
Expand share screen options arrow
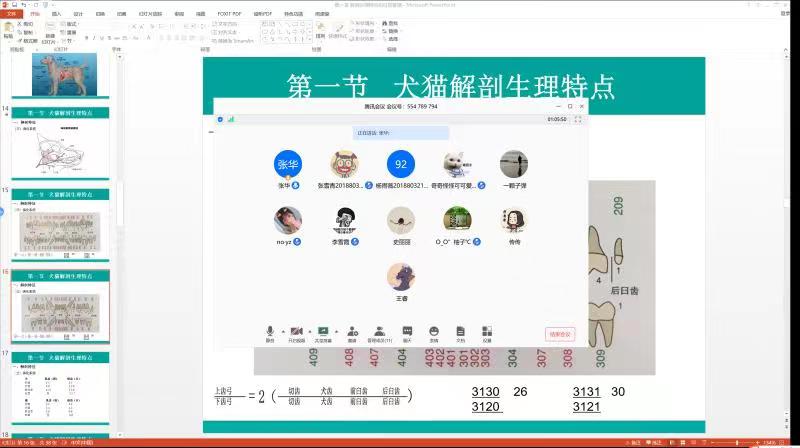point(337,330)
